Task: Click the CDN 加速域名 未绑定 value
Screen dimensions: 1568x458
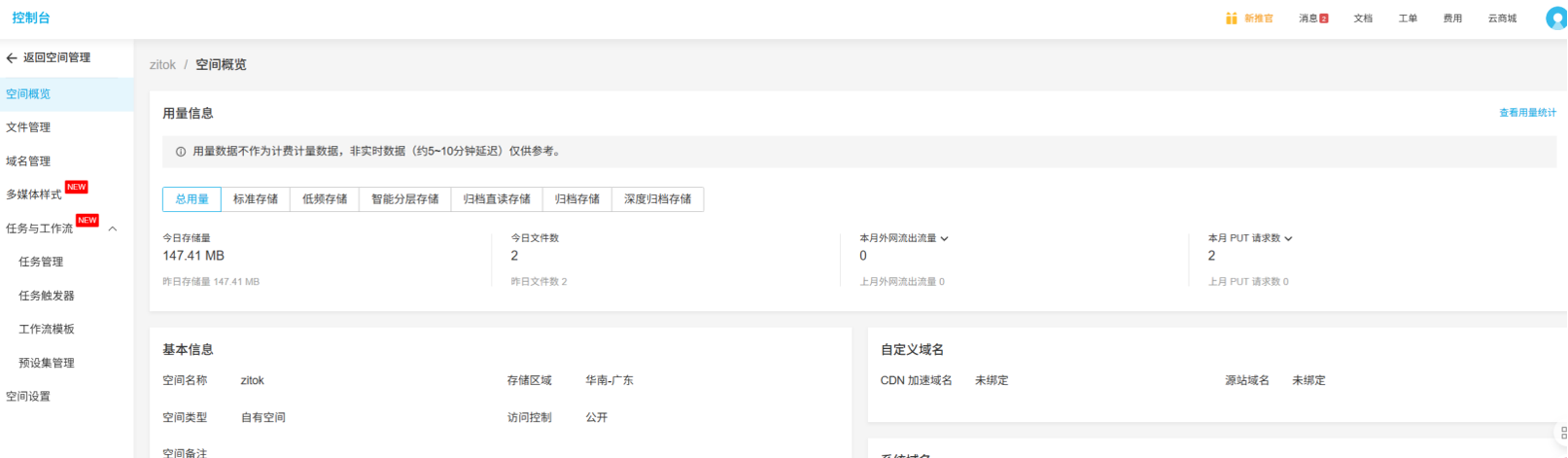Action: (992, 381)
